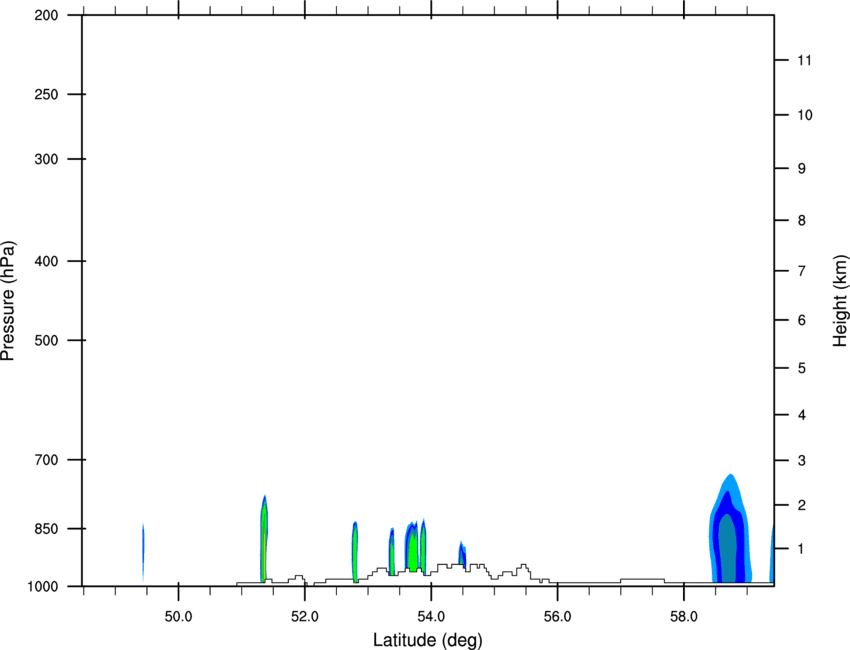Click the 'Latitude (deg)' axis title
850x650 pixels.
(427, 640)
